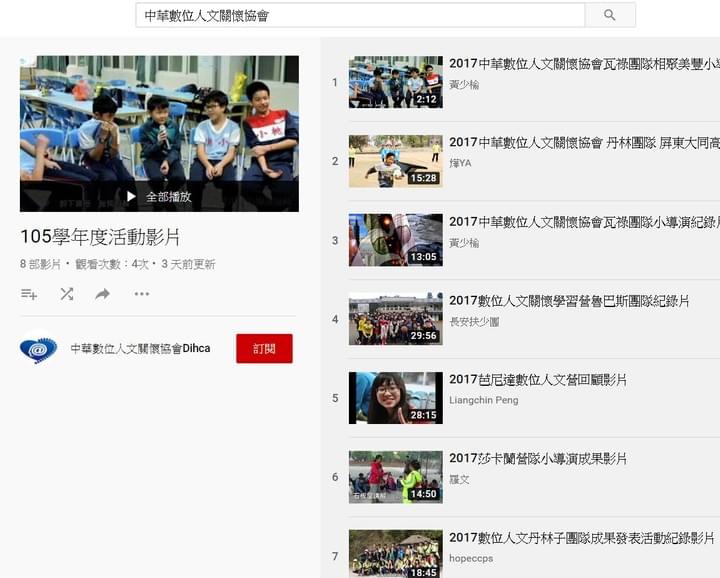Open uploader 羅文 channel

click(459, 480)
